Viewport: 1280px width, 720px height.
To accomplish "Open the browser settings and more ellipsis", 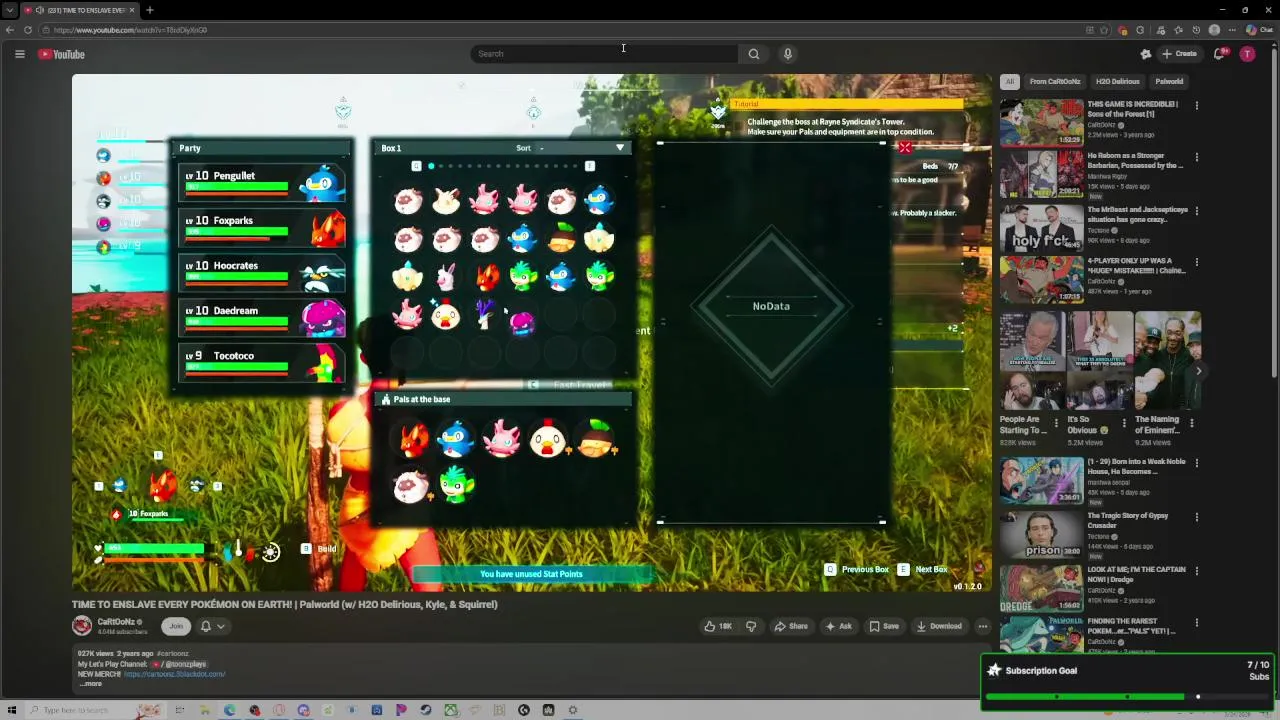I will (1232, 30).
